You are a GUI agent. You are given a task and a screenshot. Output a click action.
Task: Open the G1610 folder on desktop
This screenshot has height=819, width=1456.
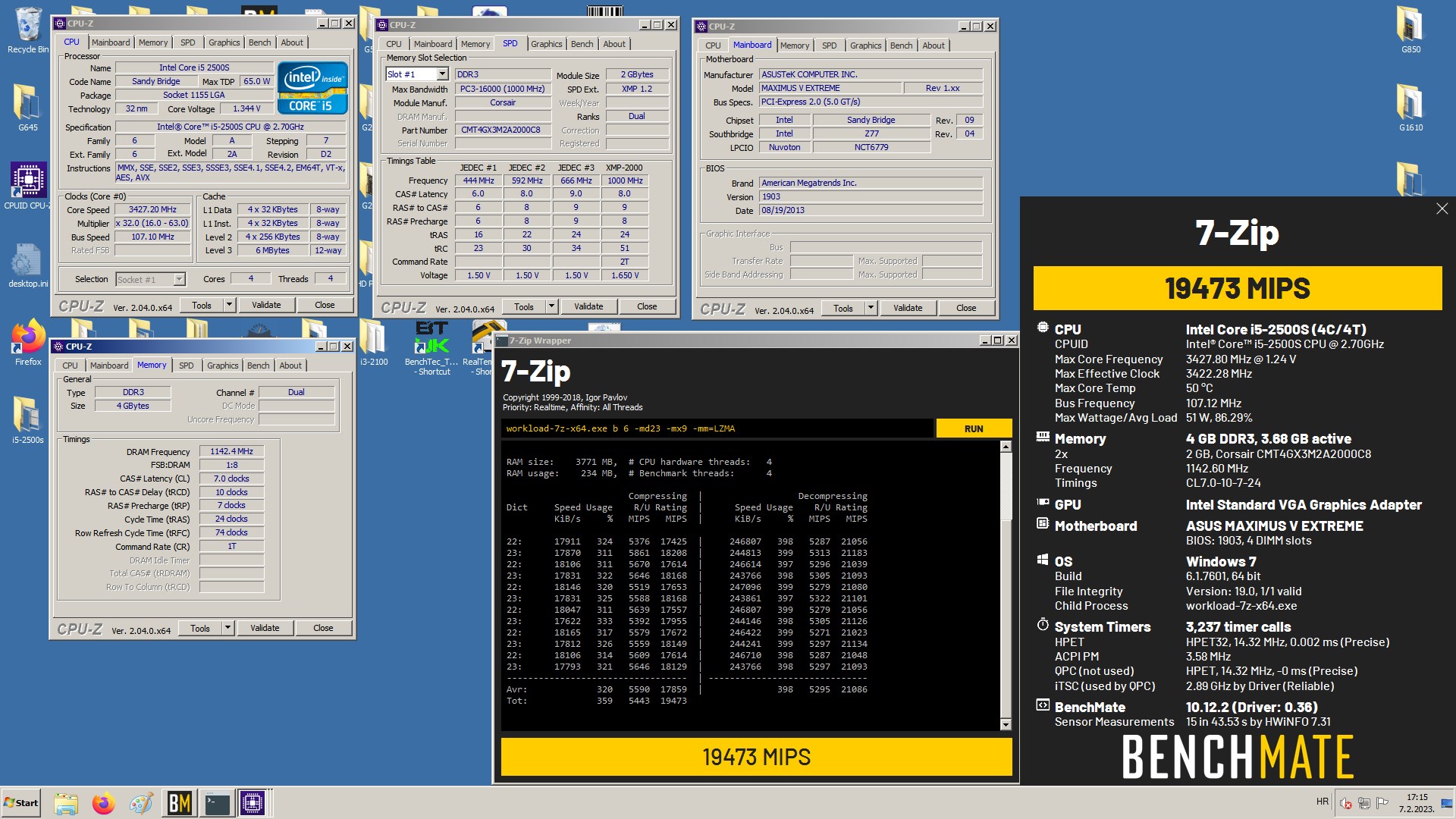1410,107
